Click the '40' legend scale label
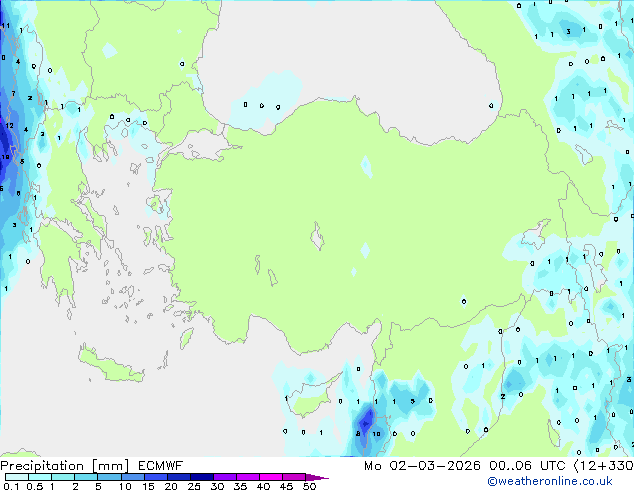This screenshot has width=634, height=490. (263, 486)
